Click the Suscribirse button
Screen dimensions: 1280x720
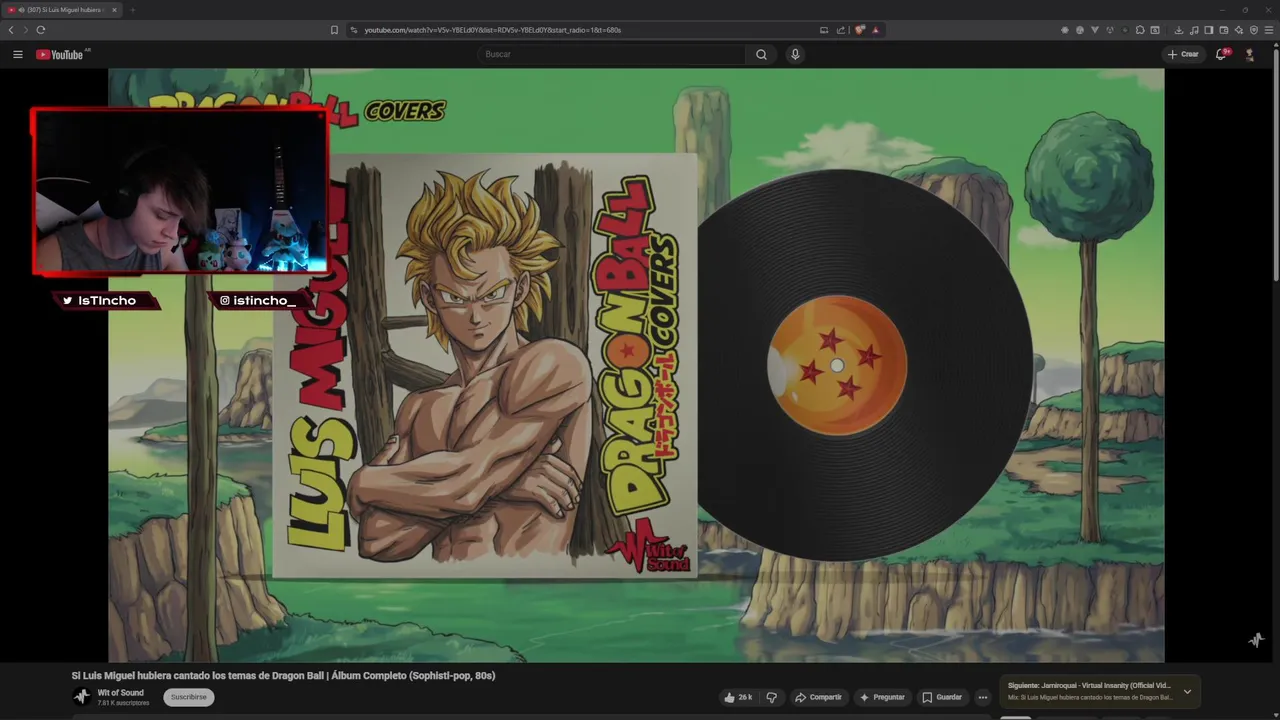(189, 697)
